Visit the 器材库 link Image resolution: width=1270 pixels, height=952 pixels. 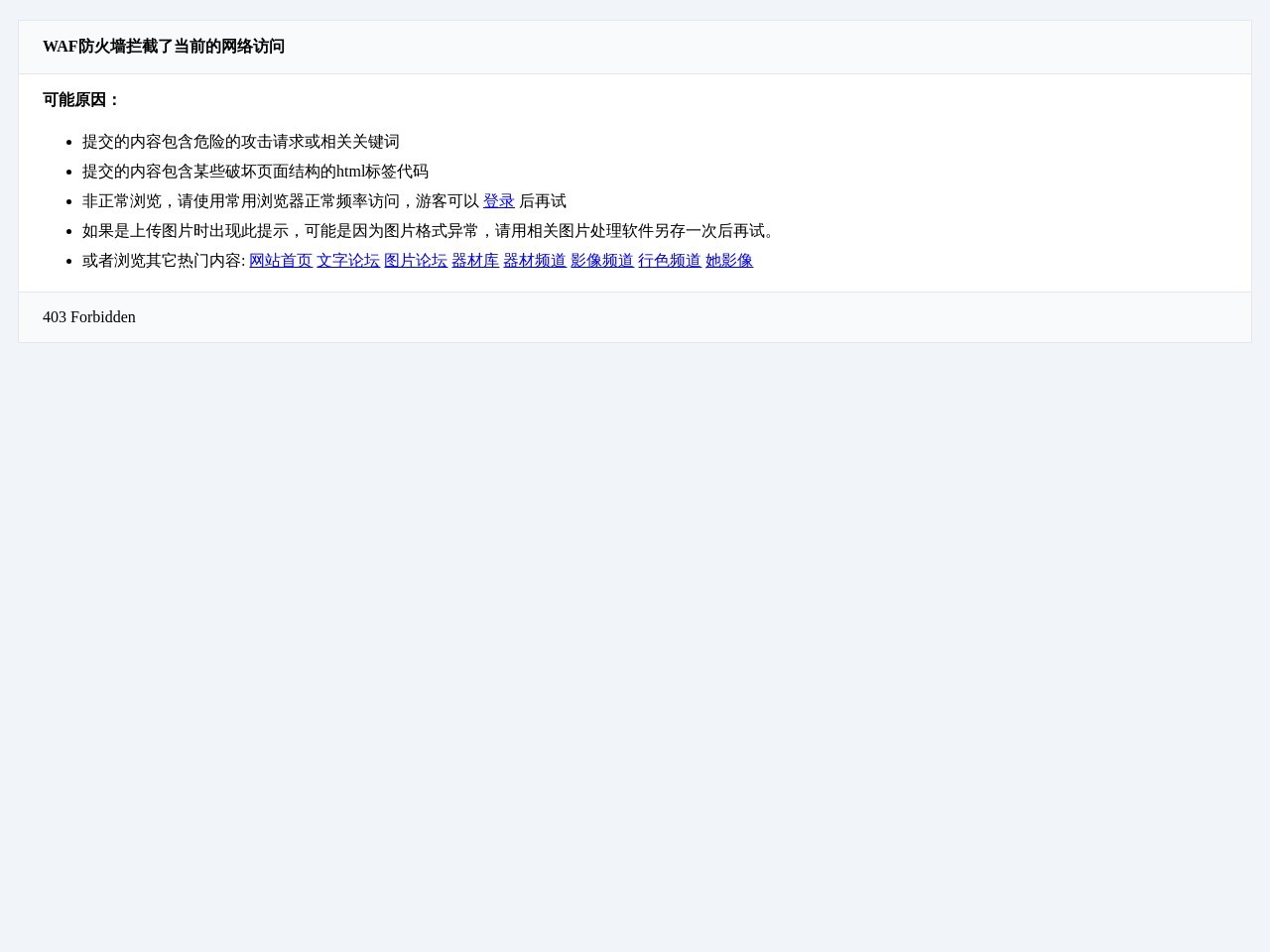(474, 261)
